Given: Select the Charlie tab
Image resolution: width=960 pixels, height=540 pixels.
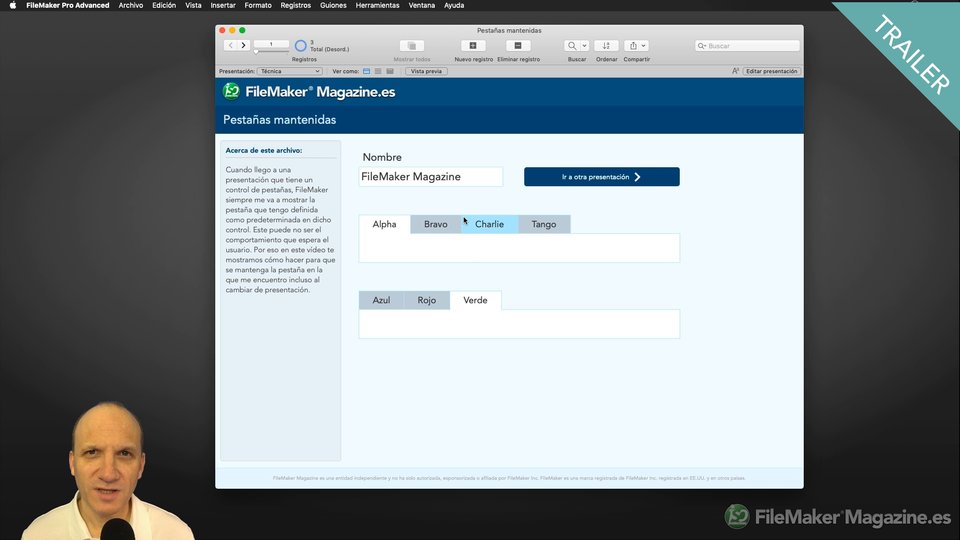Looking at the screenshot, I should pyautogui.click(x=490, y=224).
